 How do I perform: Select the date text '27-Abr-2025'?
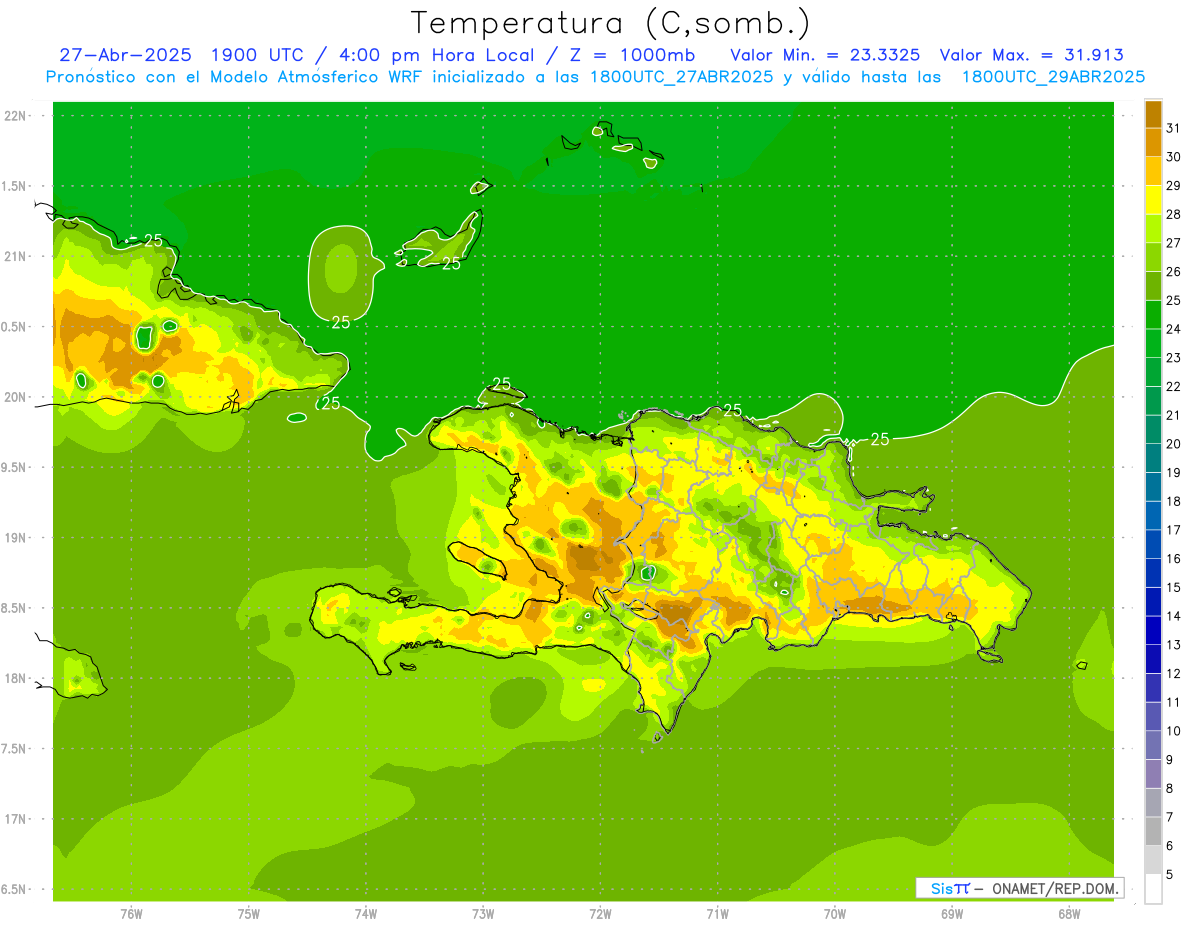[126, 55]
